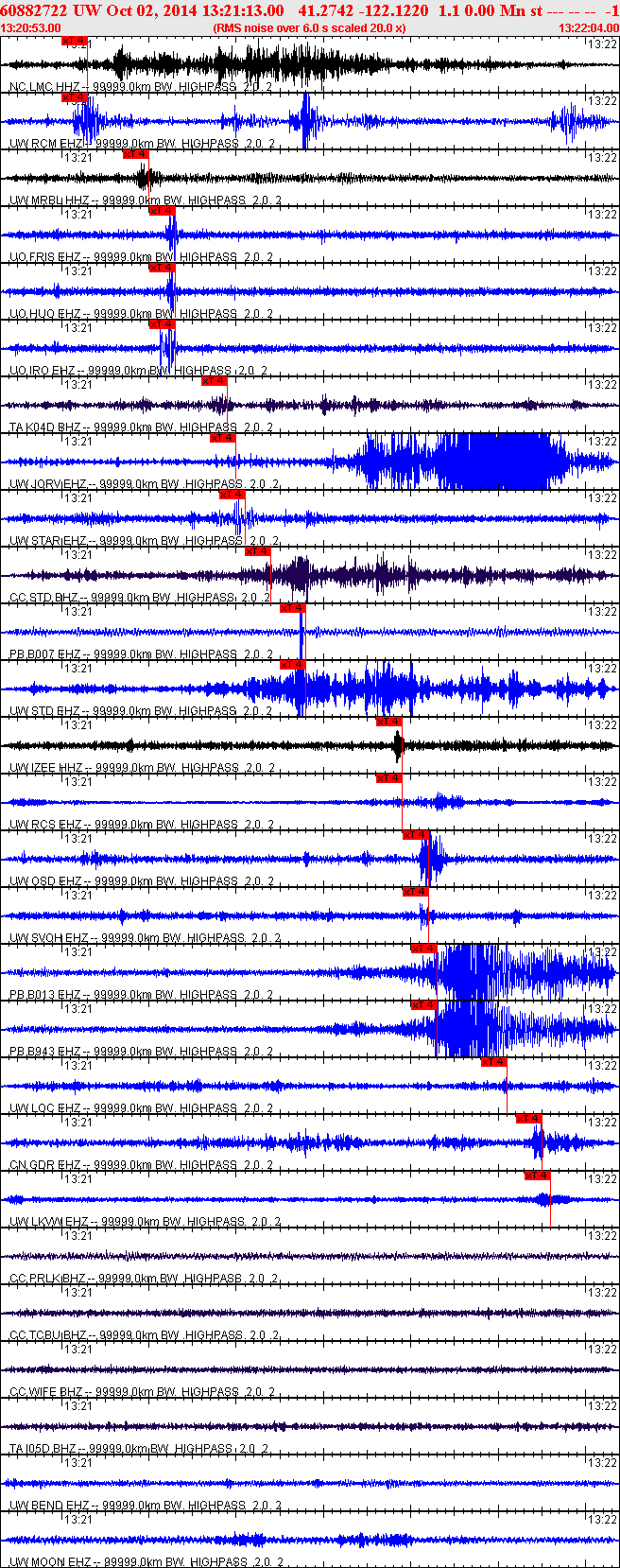Click the red pick marker on NC LMC trace

(74, 41)
